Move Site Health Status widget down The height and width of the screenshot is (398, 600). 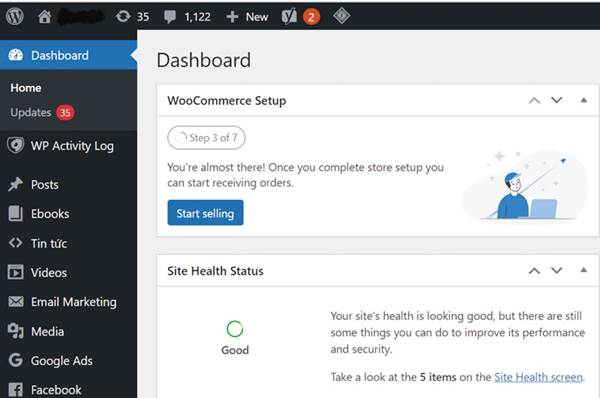click(x=556, y=271)
